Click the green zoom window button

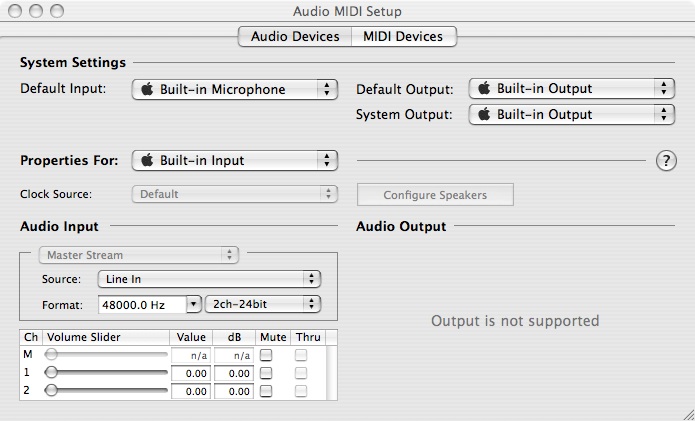pyautogui.click(x=56, y=12)
